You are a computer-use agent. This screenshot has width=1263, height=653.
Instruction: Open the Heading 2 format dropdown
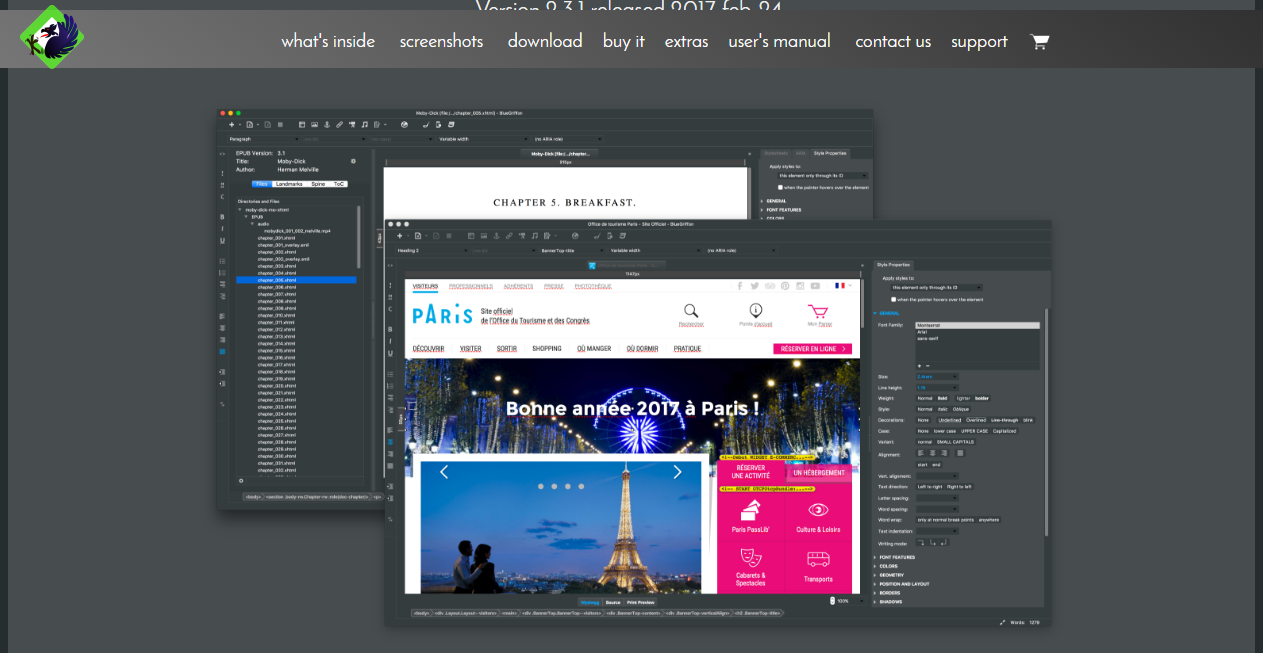pos(432,250)
